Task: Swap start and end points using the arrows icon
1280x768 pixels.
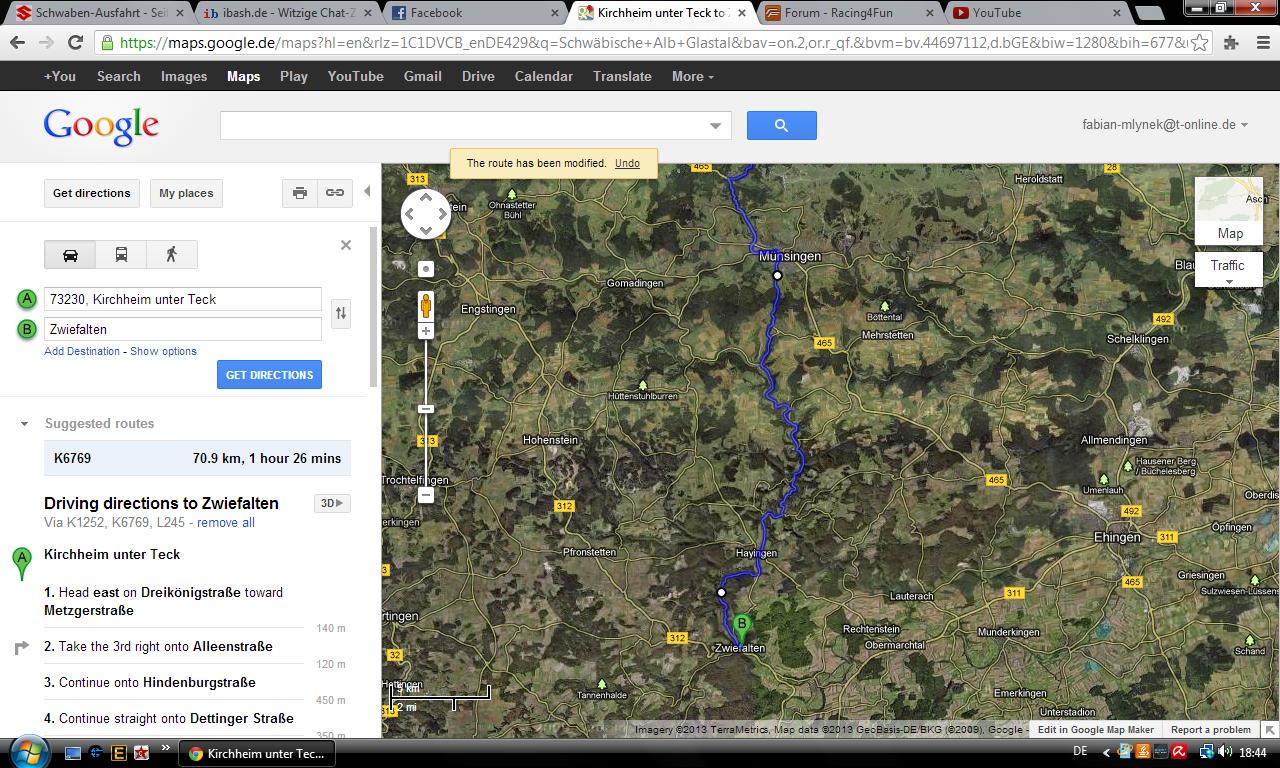Action: click(x=341, y=313)
